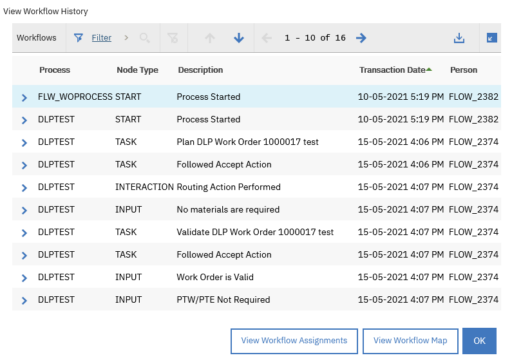Click View Workflow Map button
This screenshot has width=512, height=360.
410,341
